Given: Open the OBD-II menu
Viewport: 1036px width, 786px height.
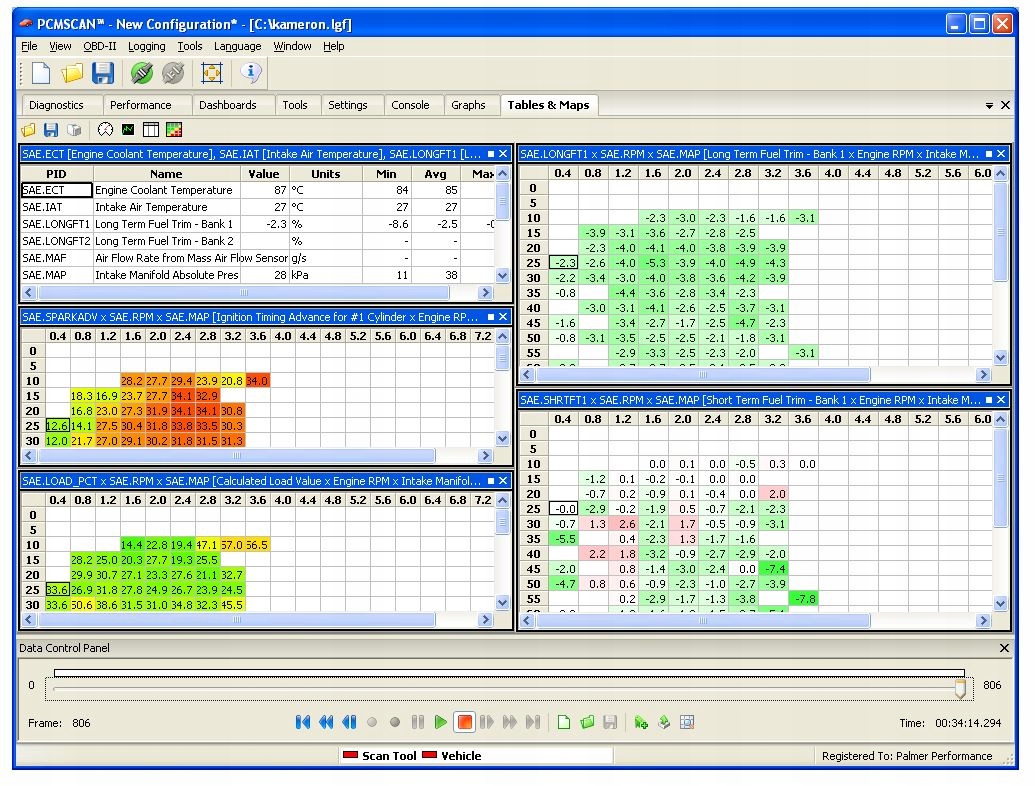Looking at the screenshot, I should [x=99, y=46].
